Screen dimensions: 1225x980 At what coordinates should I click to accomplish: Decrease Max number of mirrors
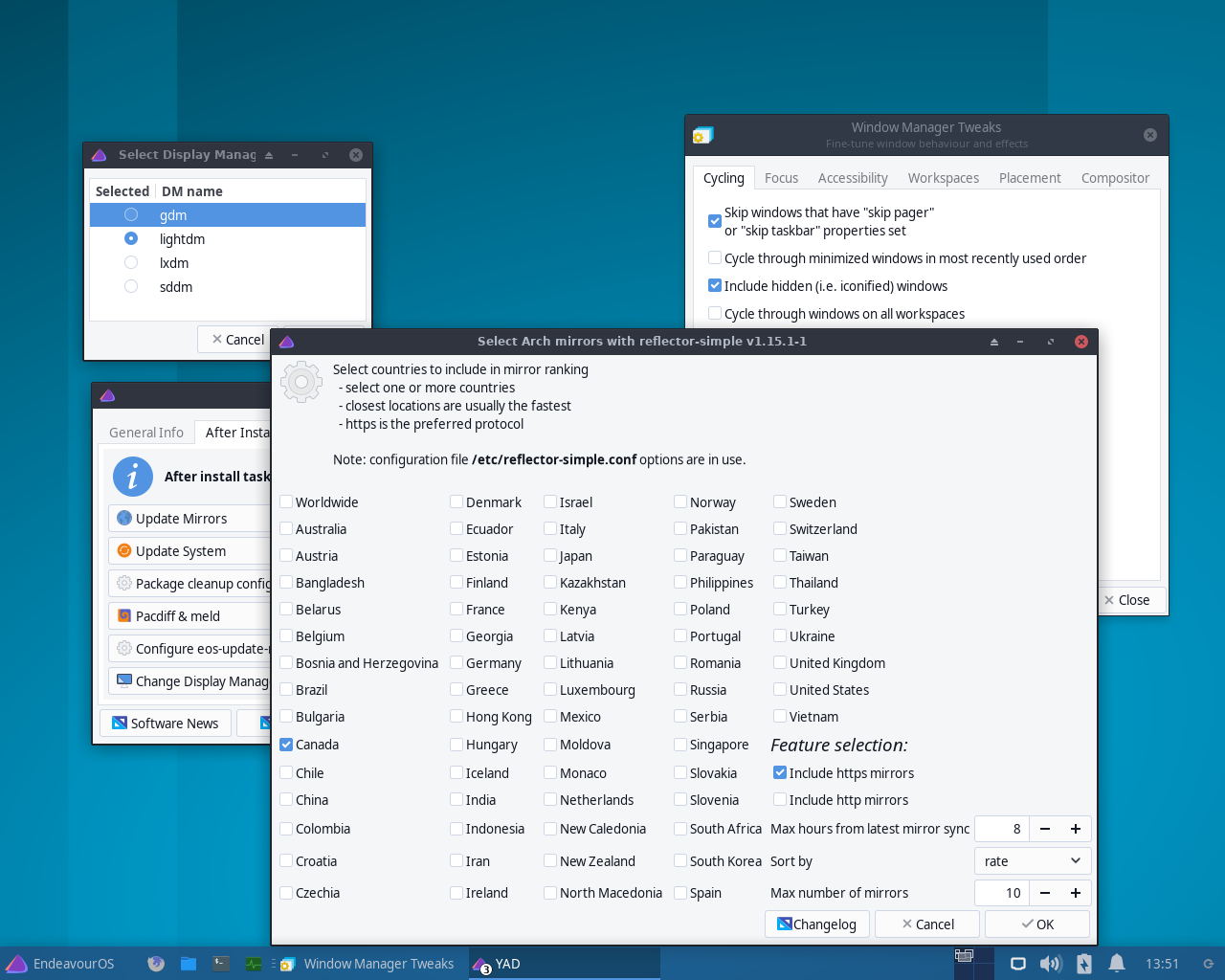point(1045,893)
